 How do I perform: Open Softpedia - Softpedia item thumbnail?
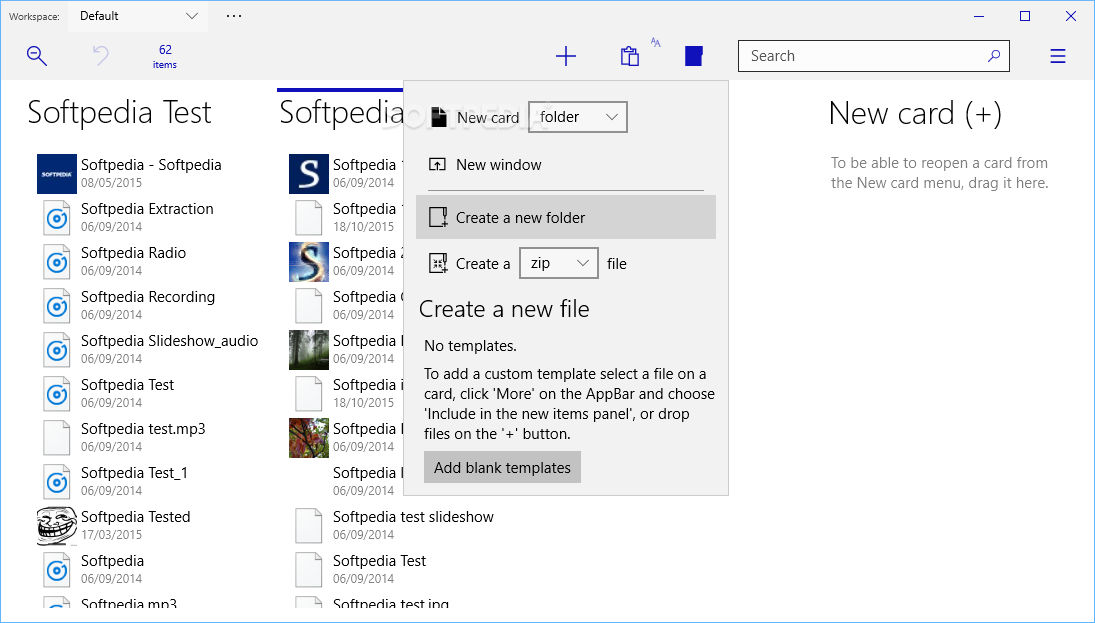click(x=57, y=174)
